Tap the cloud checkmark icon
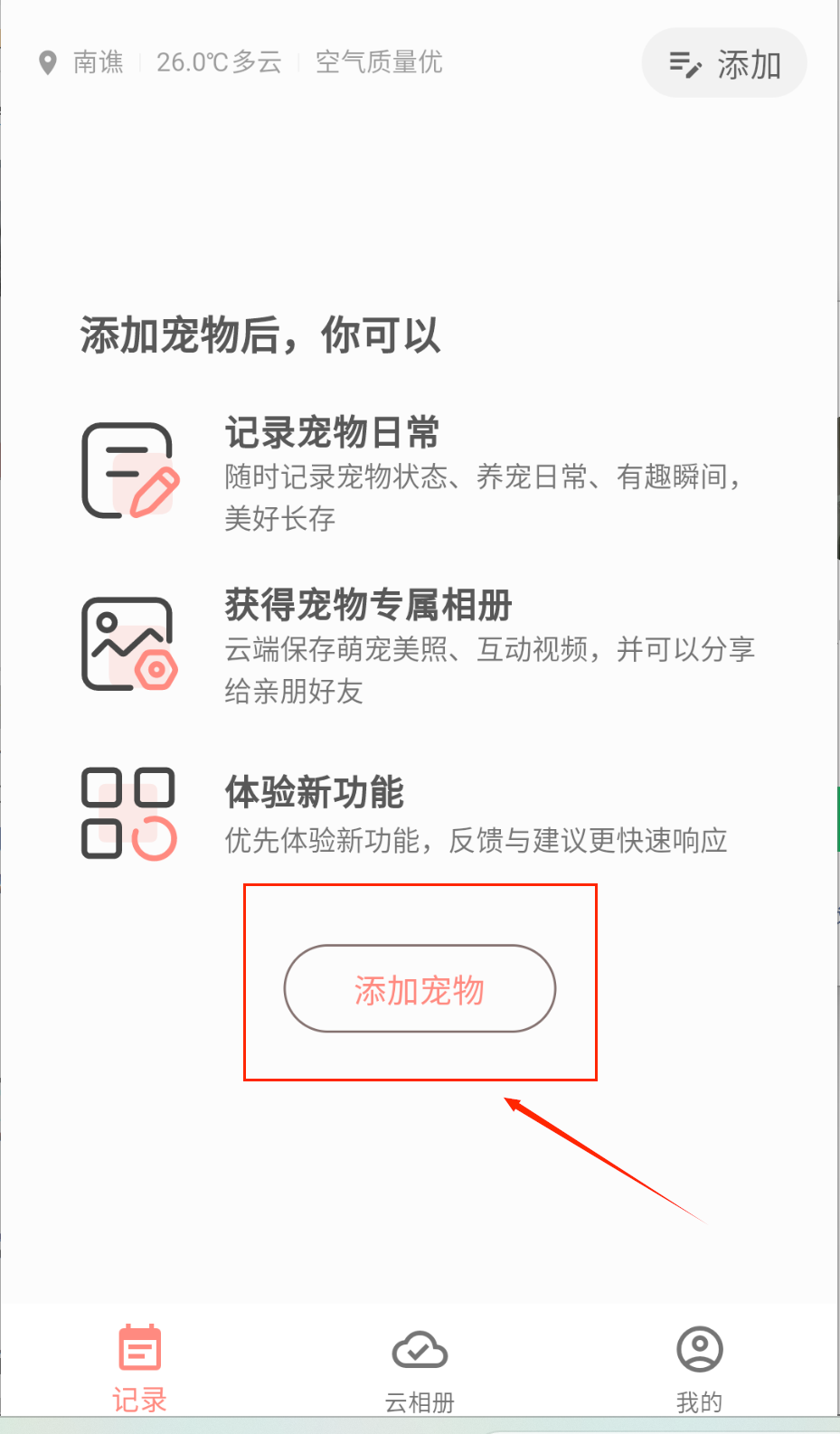 click(420, 1350)
